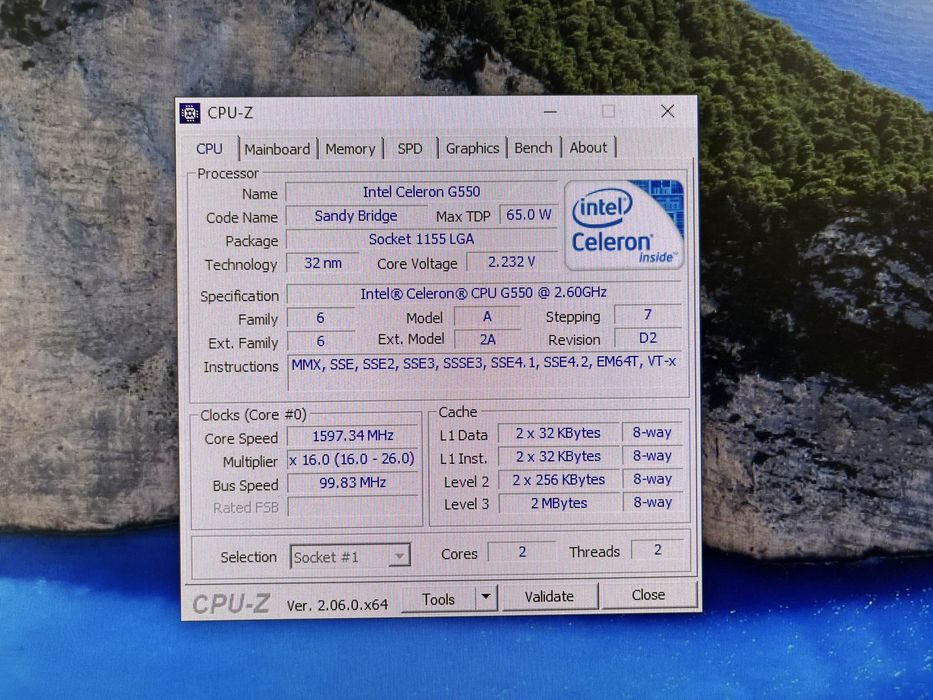Viewport: 933px width, 700px height.
Task: Click the Stepping value 7
Action: 647,314
